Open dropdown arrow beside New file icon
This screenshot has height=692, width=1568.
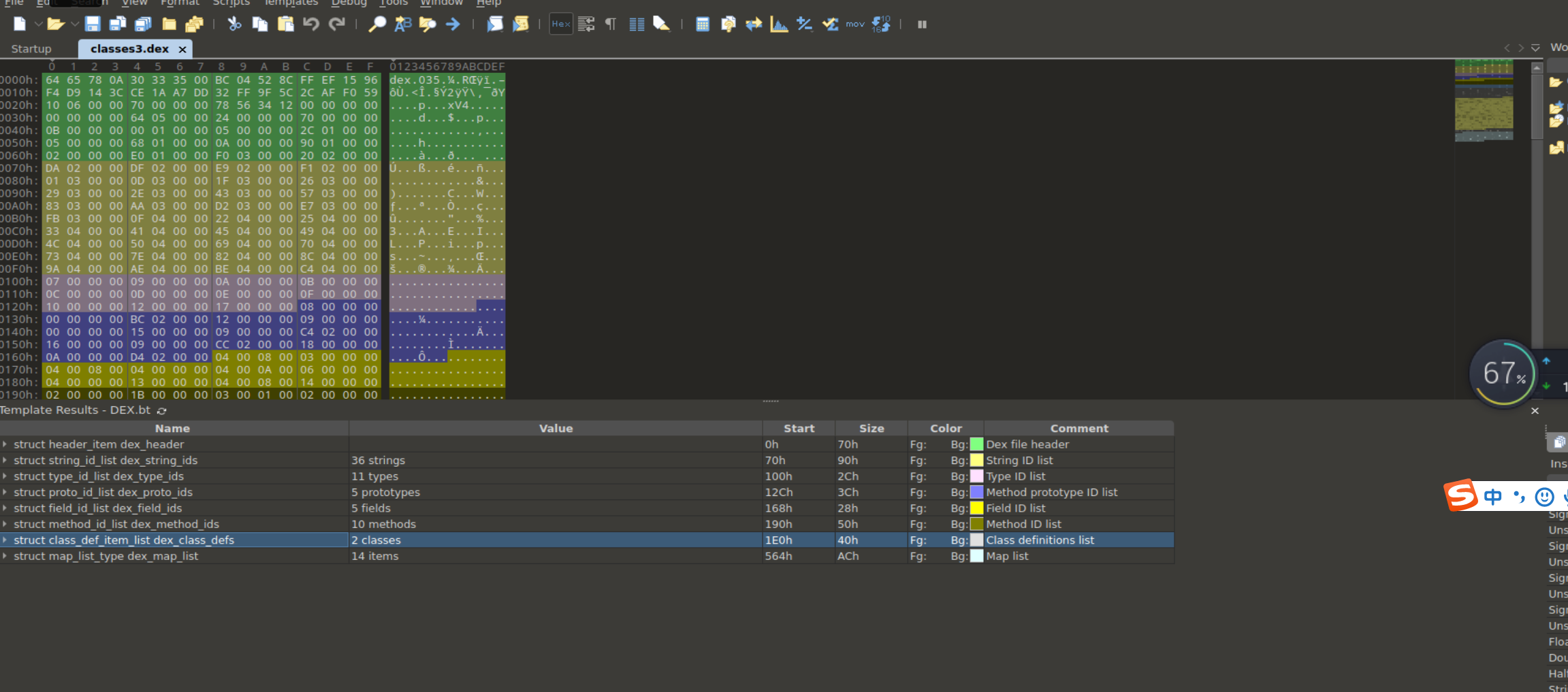click(38, 24)
